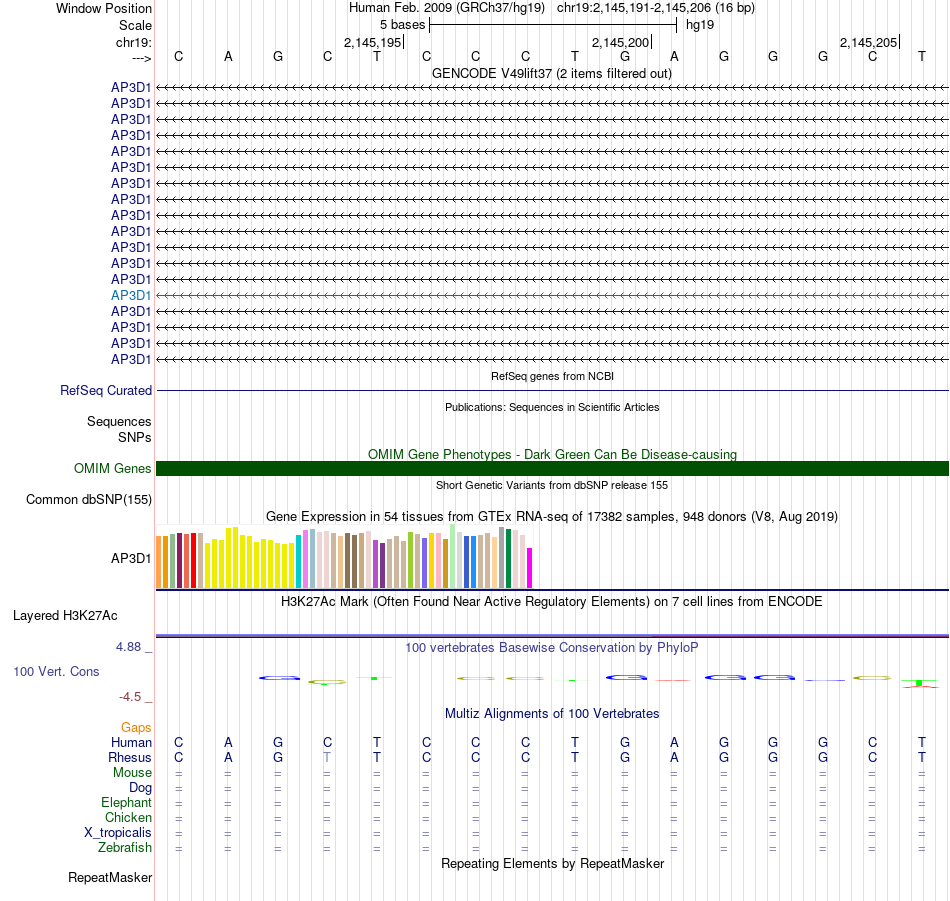Click the RepeatMasker track label
This screenshot has width=950, height=901.
click(110, 877)
